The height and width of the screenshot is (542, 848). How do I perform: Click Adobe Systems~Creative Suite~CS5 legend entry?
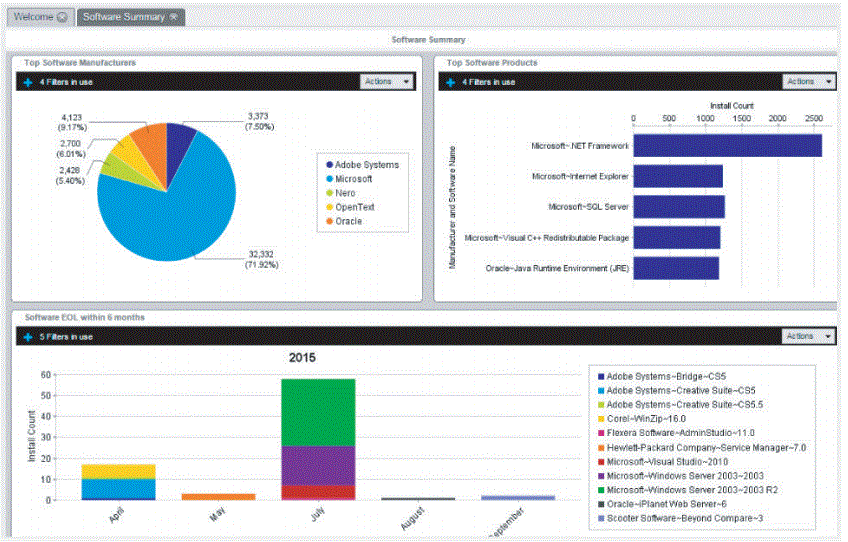(x=677, y=391)
